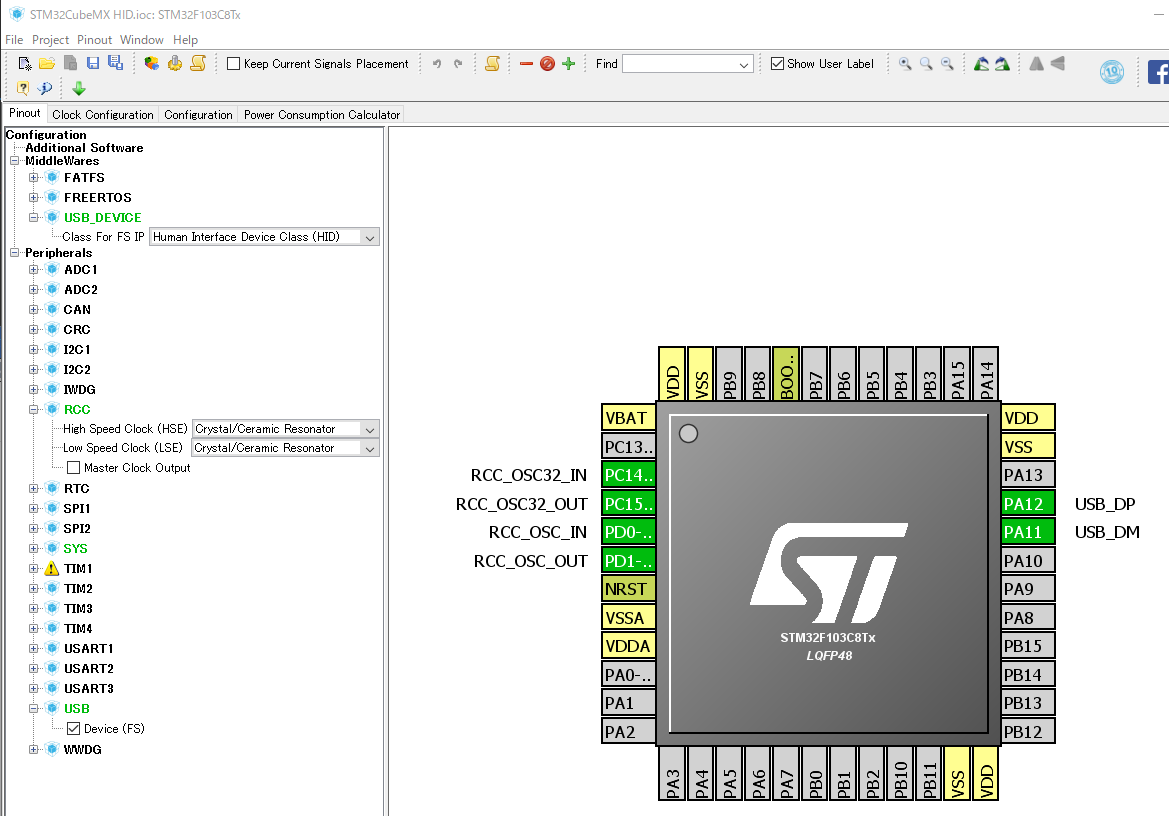
Task: Click the green plus expand-all icon
Action: click(569, 64)
